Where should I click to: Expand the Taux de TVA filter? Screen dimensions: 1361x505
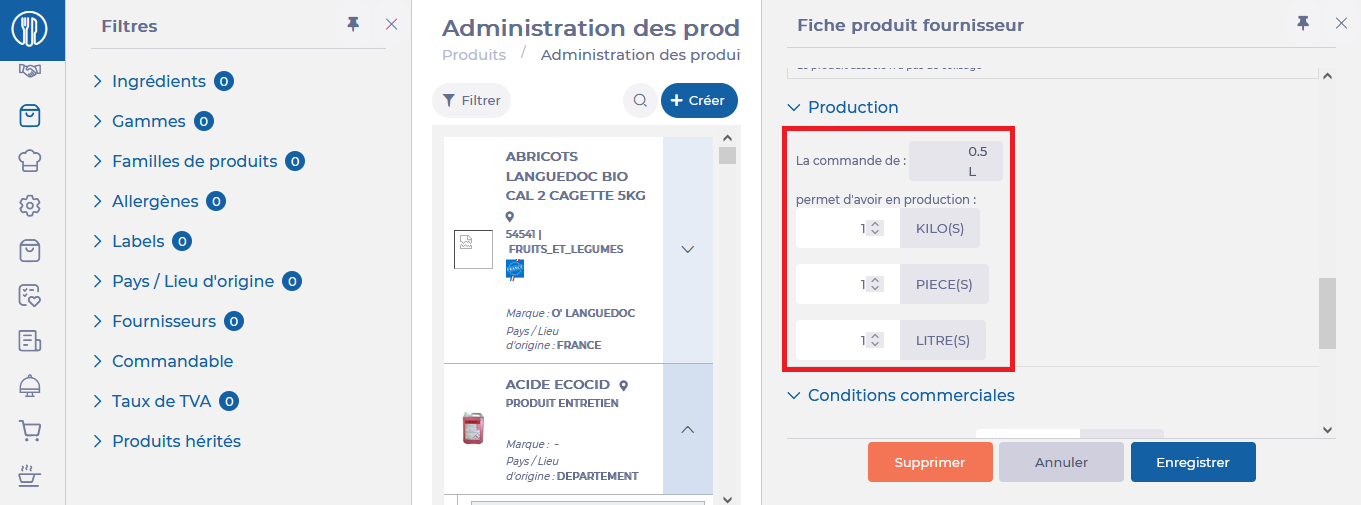(x=161, y=401)
